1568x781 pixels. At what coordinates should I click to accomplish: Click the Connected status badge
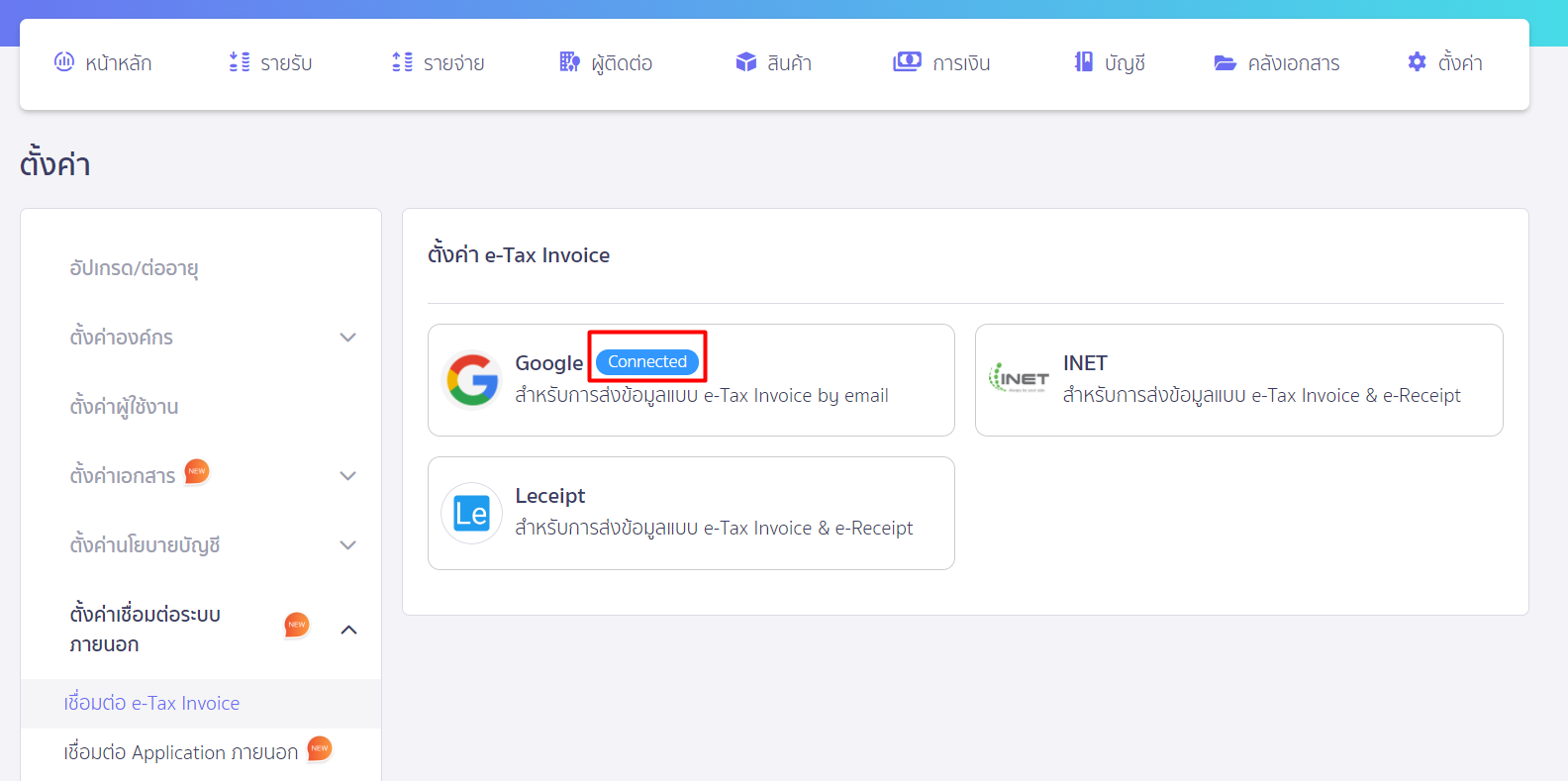tap(647, 362)
